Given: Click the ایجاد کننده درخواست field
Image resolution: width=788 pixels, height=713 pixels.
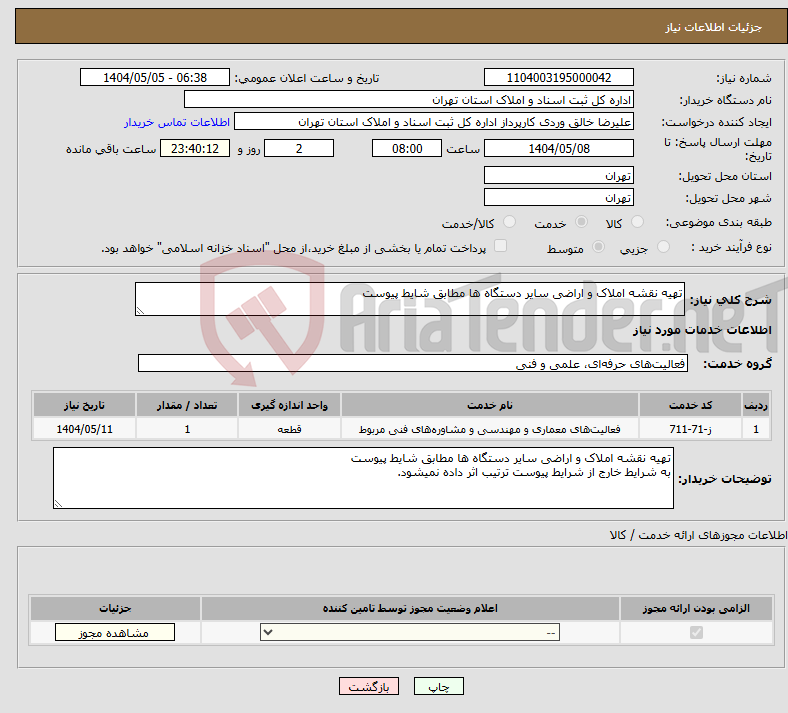Looking at the screenshot, I should point(434,122).
